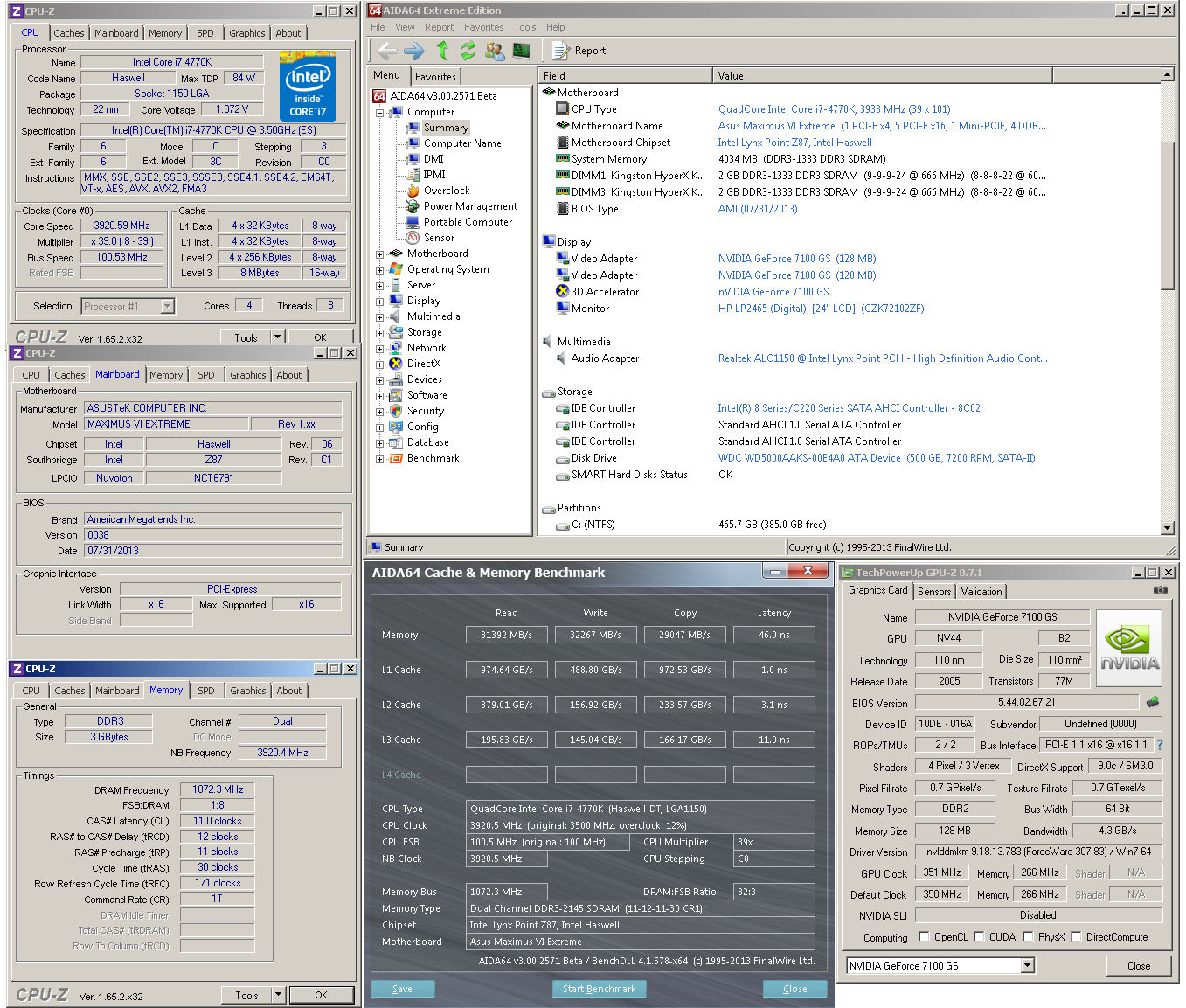Click OK in the Memory CPU-Z window
1186x1008 pixels.
[x=321, y=995]
